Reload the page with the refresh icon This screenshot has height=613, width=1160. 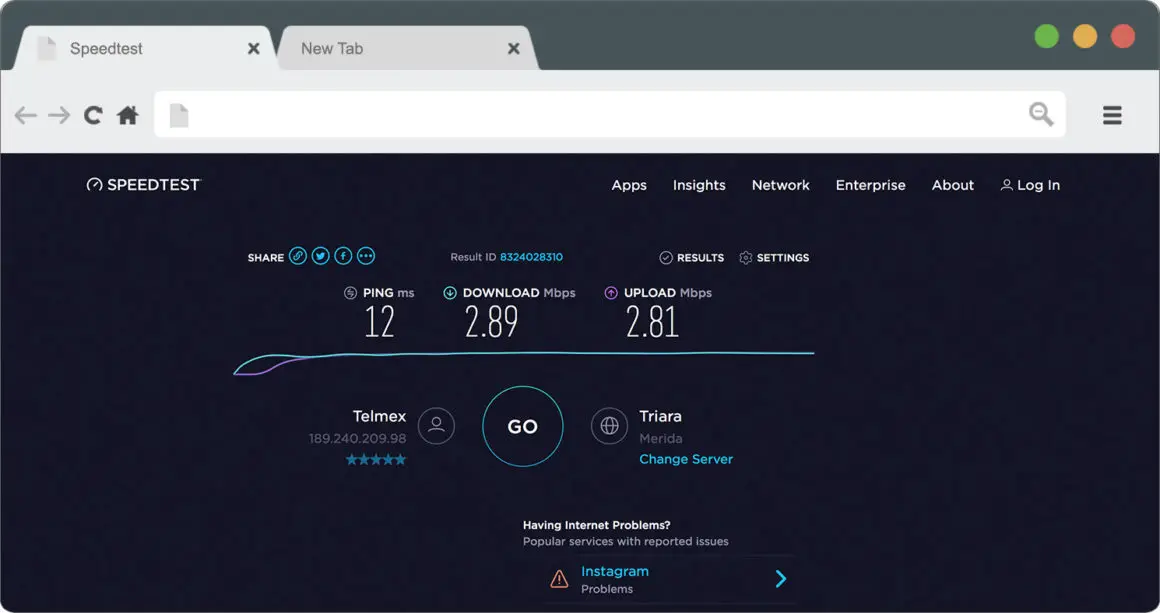[92, 115]
